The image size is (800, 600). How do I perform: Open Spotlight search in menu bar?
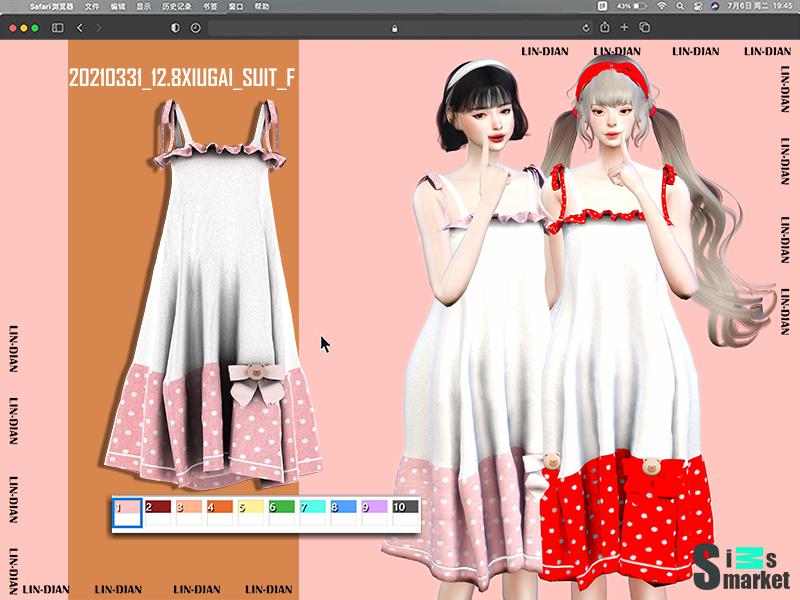coord(680,6)
